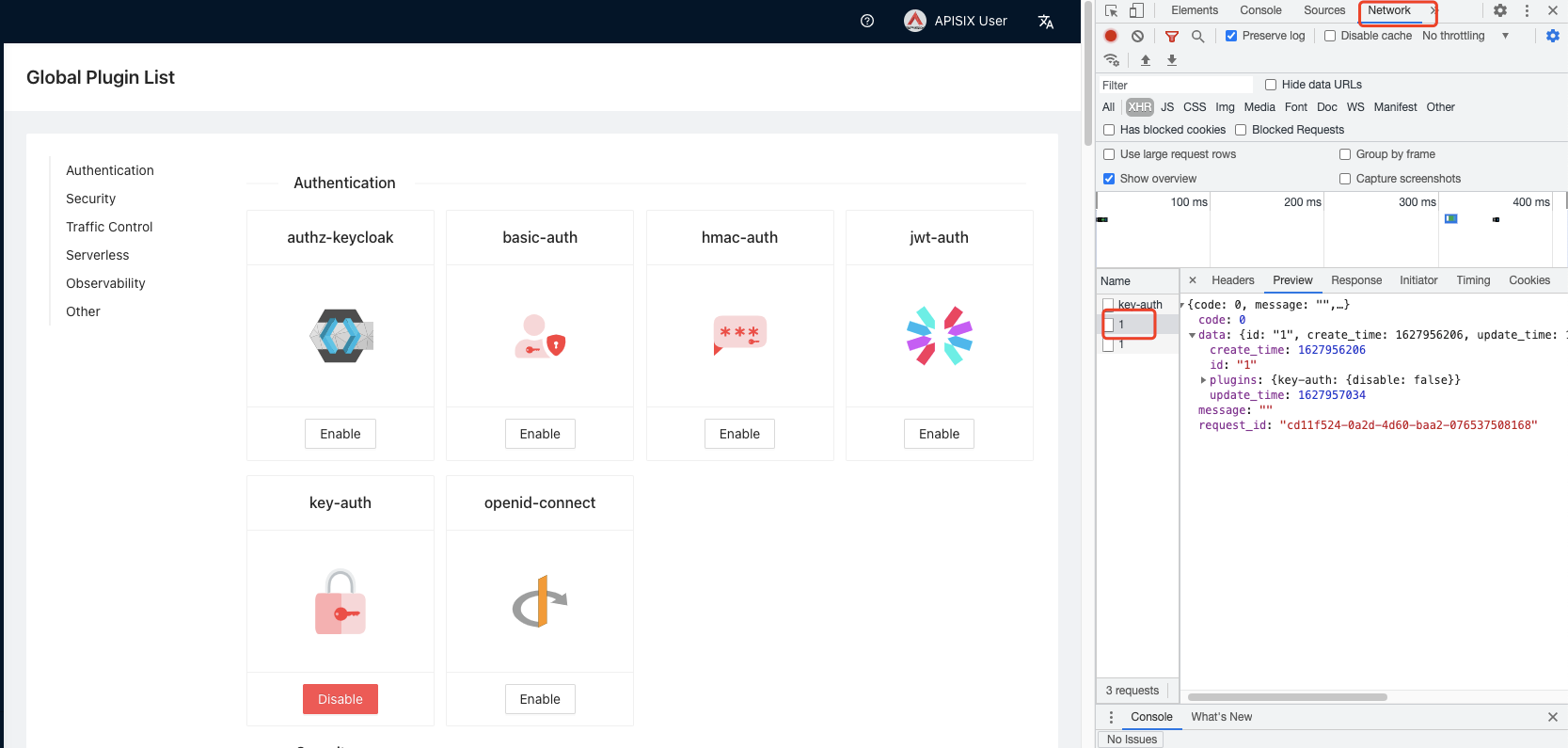Jump to Traffic Control category
The height and width of the screenshot is (748, 1568).
(109, 227)
